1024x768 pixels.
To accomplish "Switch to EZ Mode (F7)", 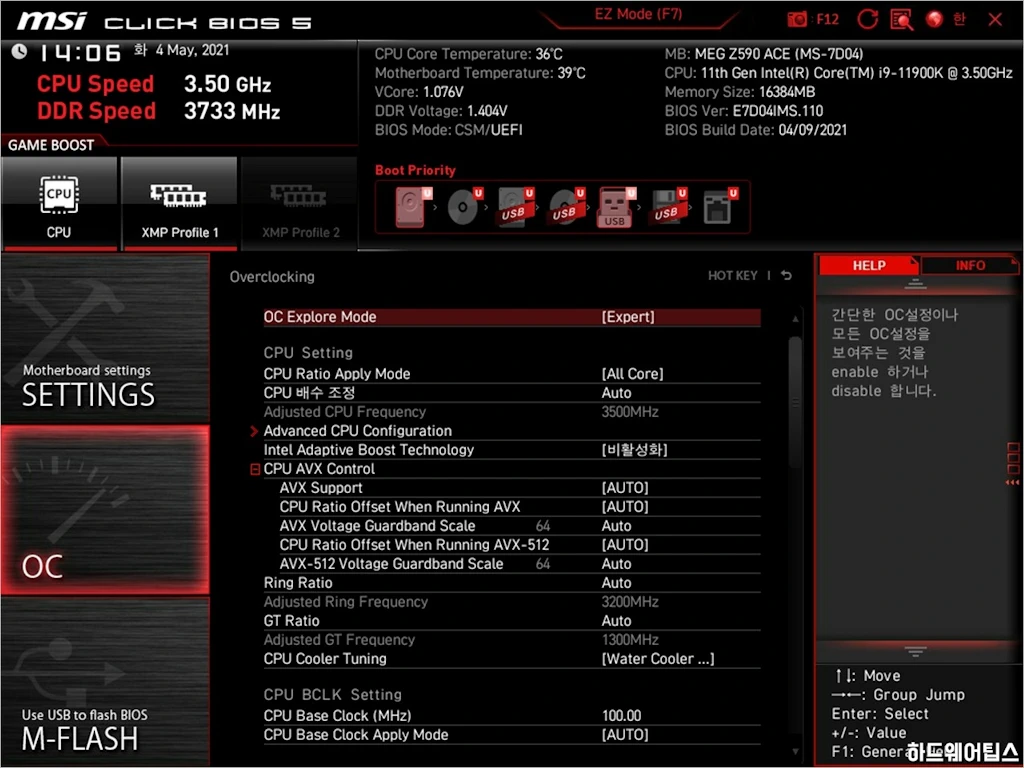I will click(x=638, y=15).
